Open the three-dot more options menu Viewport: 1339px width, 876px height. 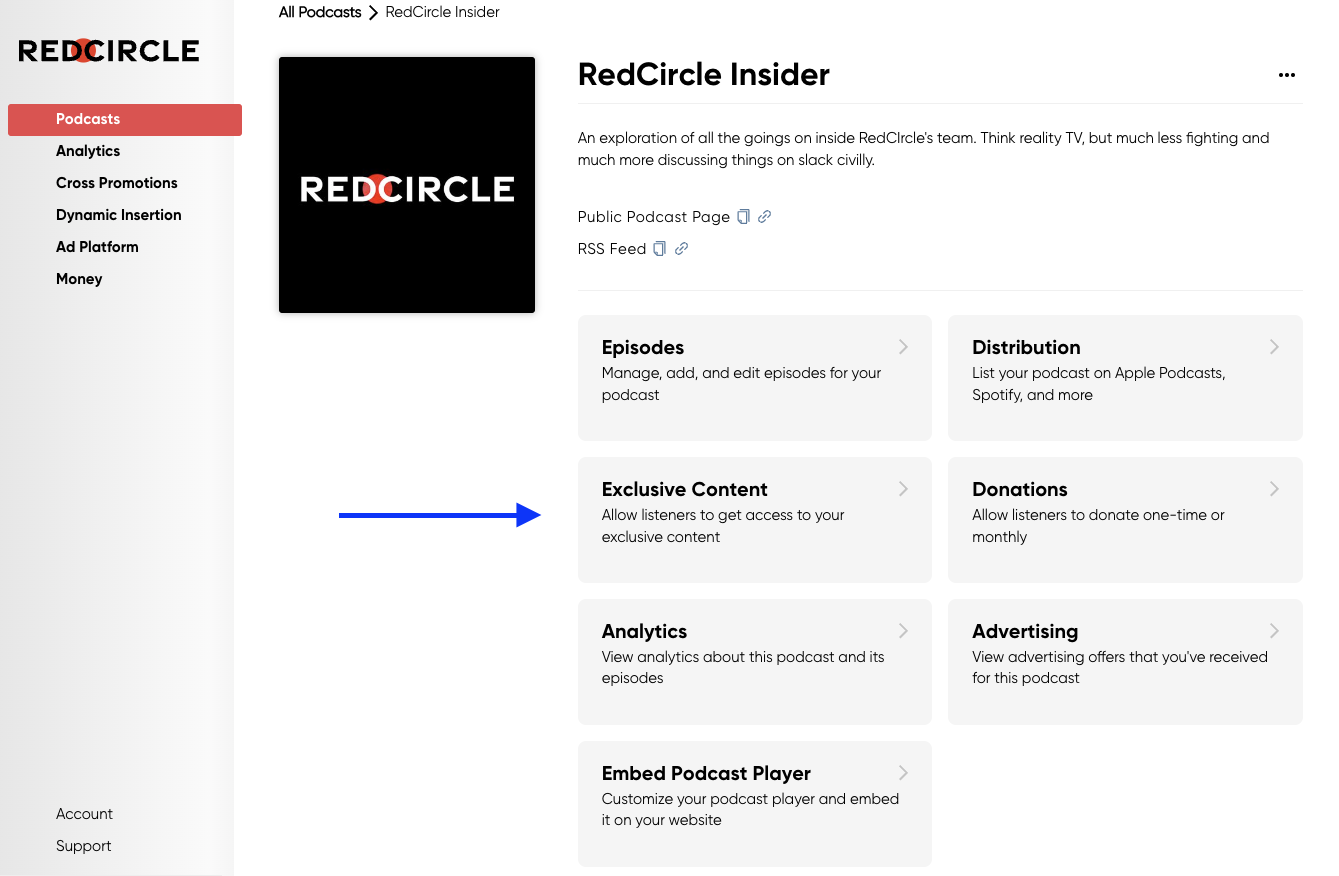(1287, 75)
